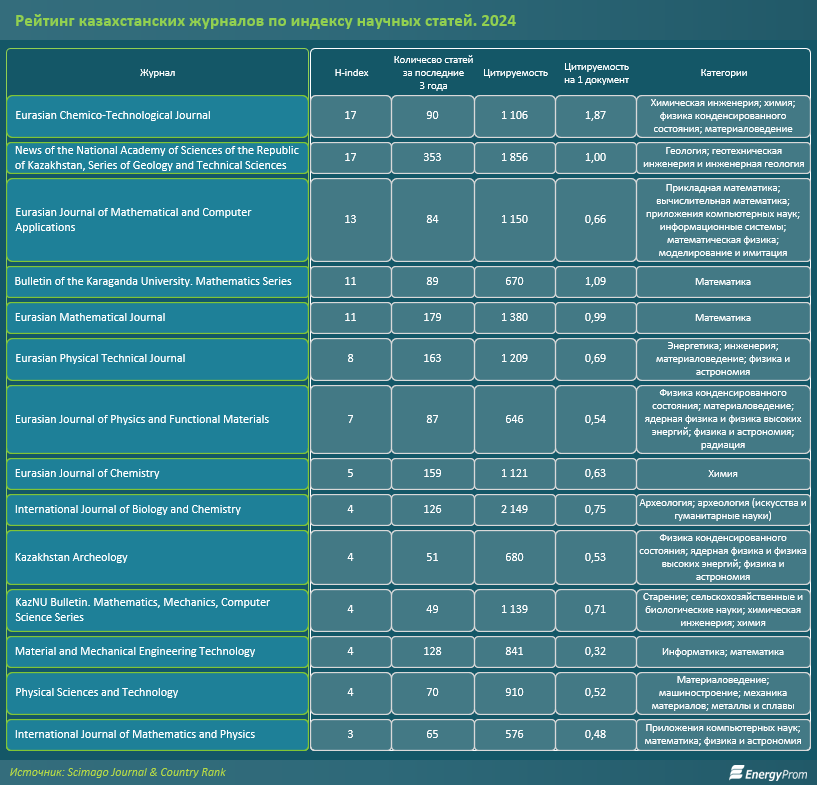
Task: Click the 'Журнал' column header
Action: (x=157, y=72)
